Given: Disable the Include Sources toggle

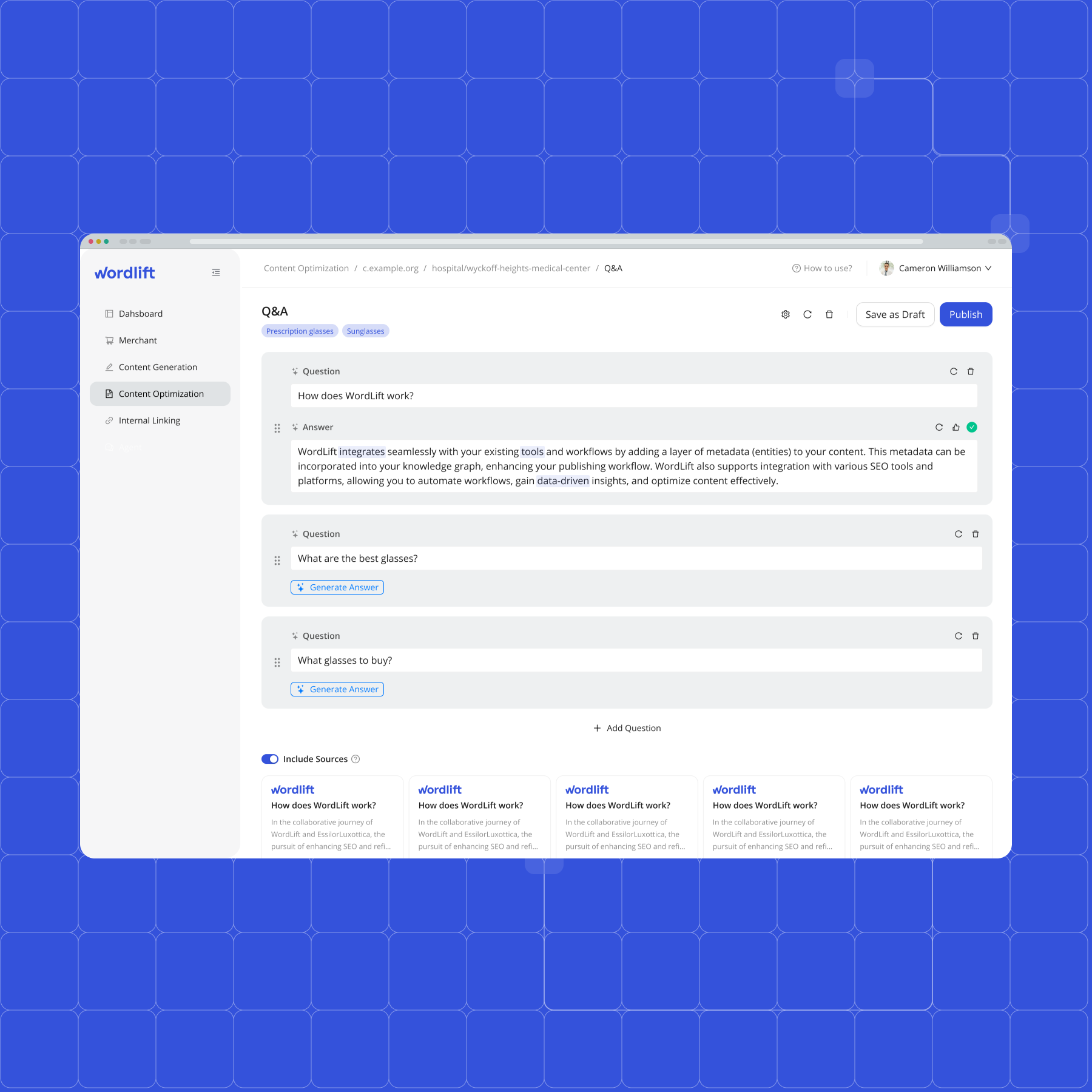Looking at the screenshot, I should click(x=269, y=759).
